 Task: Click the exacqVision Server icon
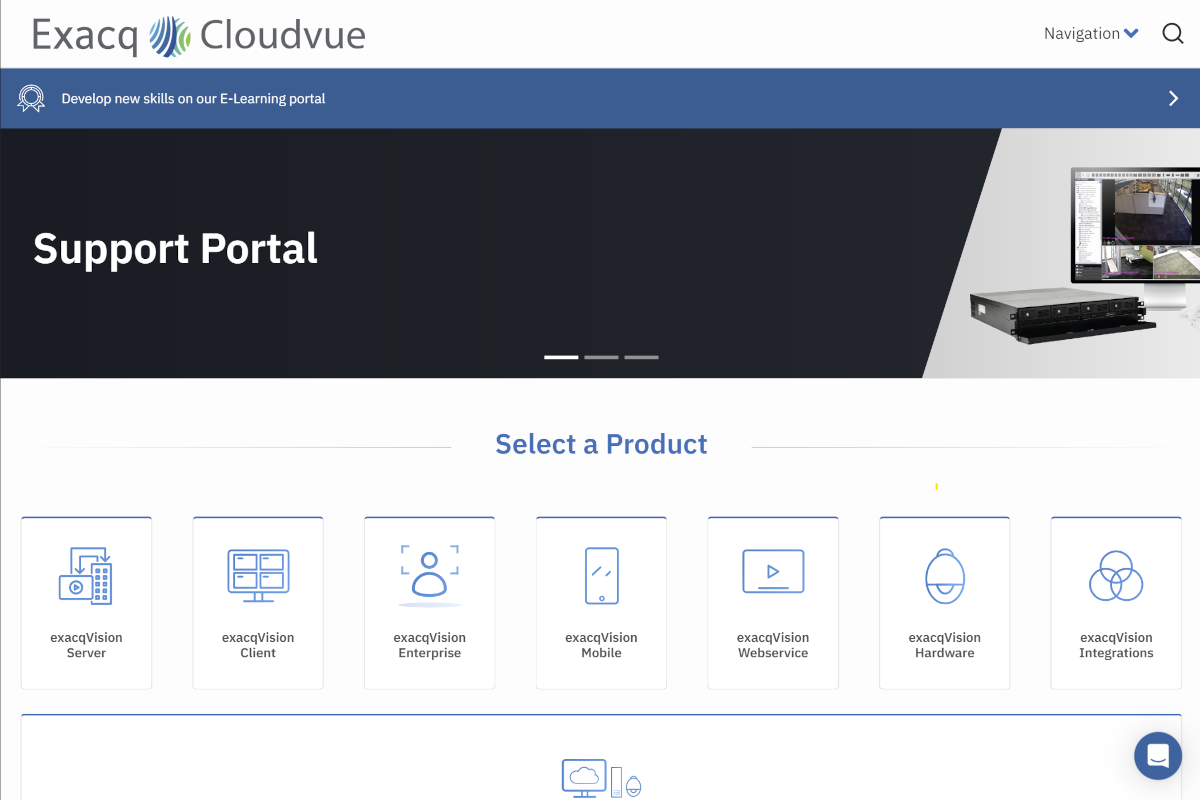pyautogui.click(x=86, y=575)
